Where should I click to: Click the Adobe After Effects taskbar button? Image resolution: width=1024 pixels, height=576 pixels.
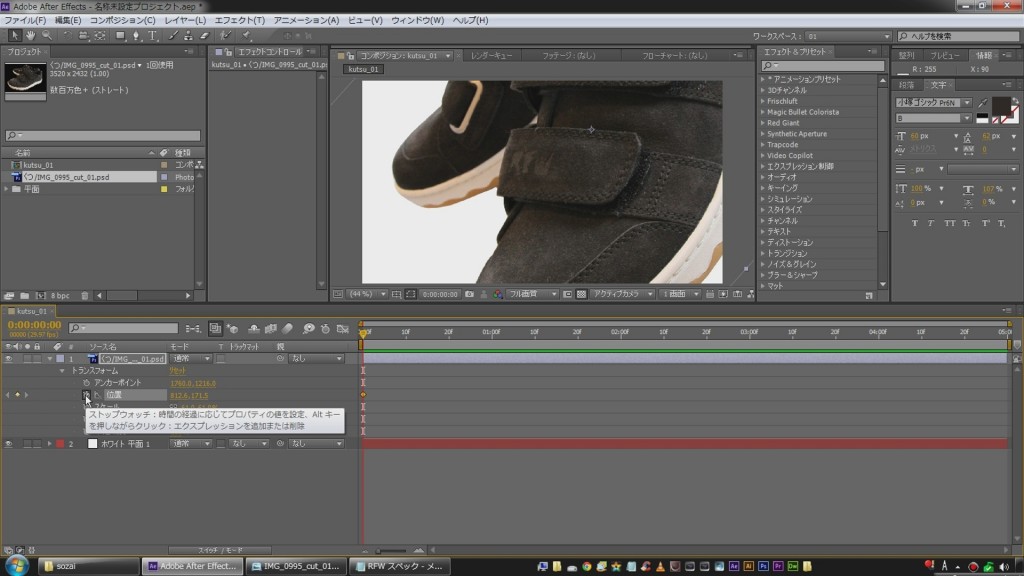(x=193, y=566)
